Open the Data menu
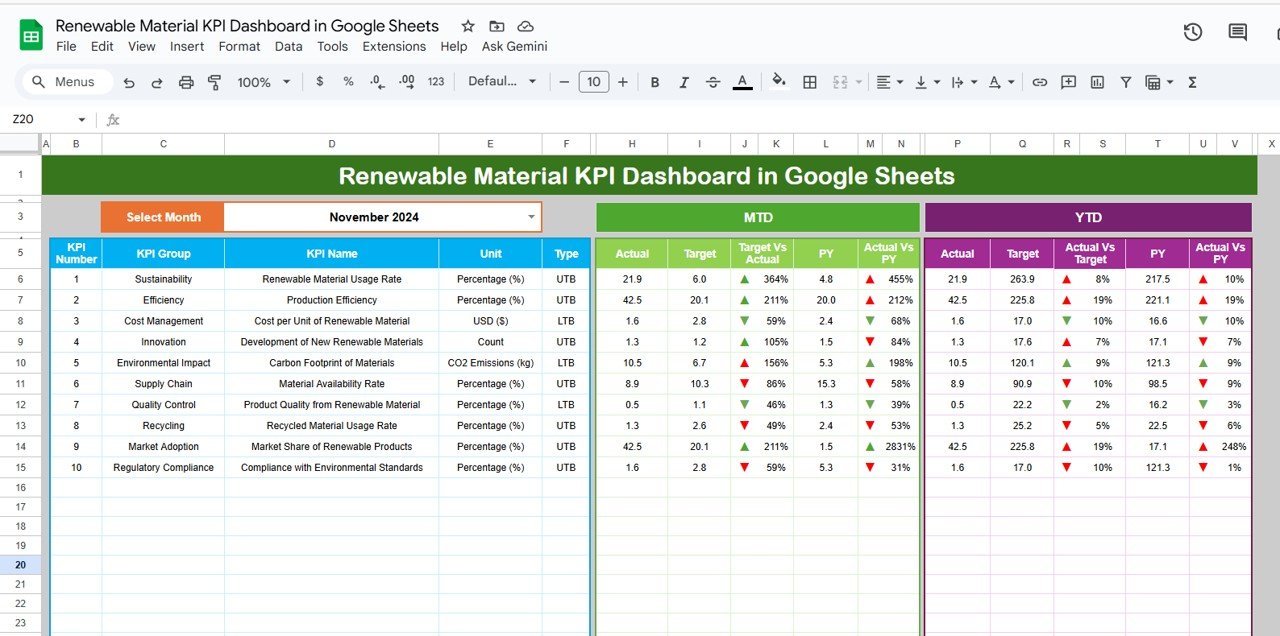The height and width of the screenshot is (636, 1280). 288,46
